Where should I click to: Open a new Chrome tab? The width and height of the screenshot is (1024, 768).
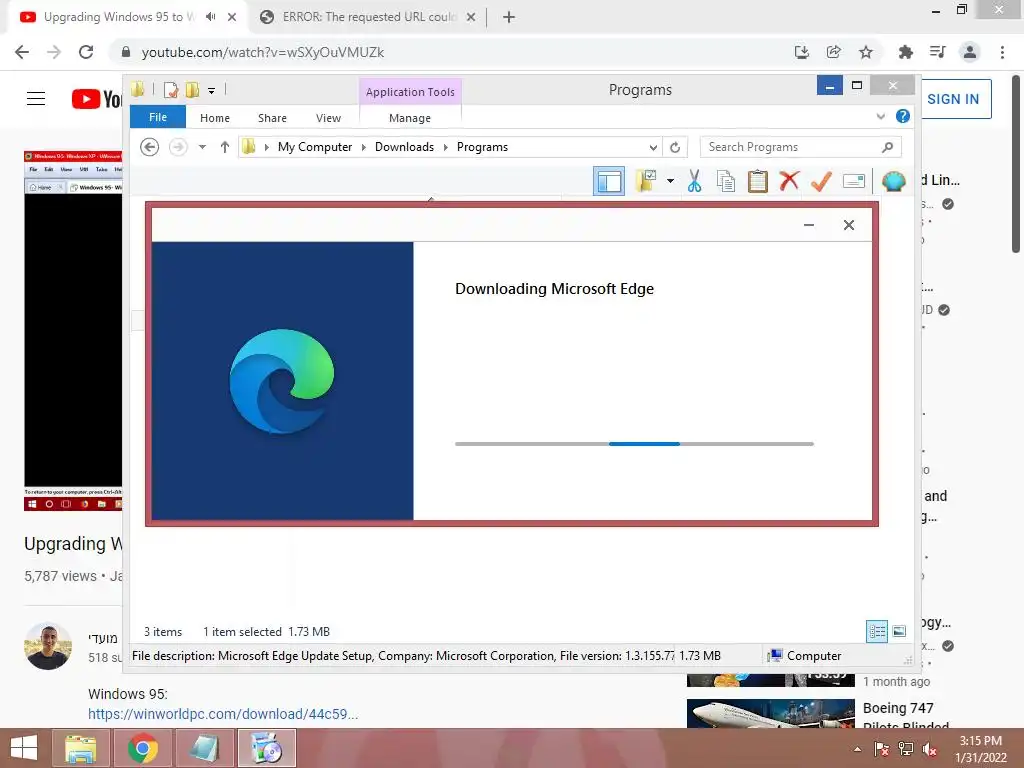point(509,18)
